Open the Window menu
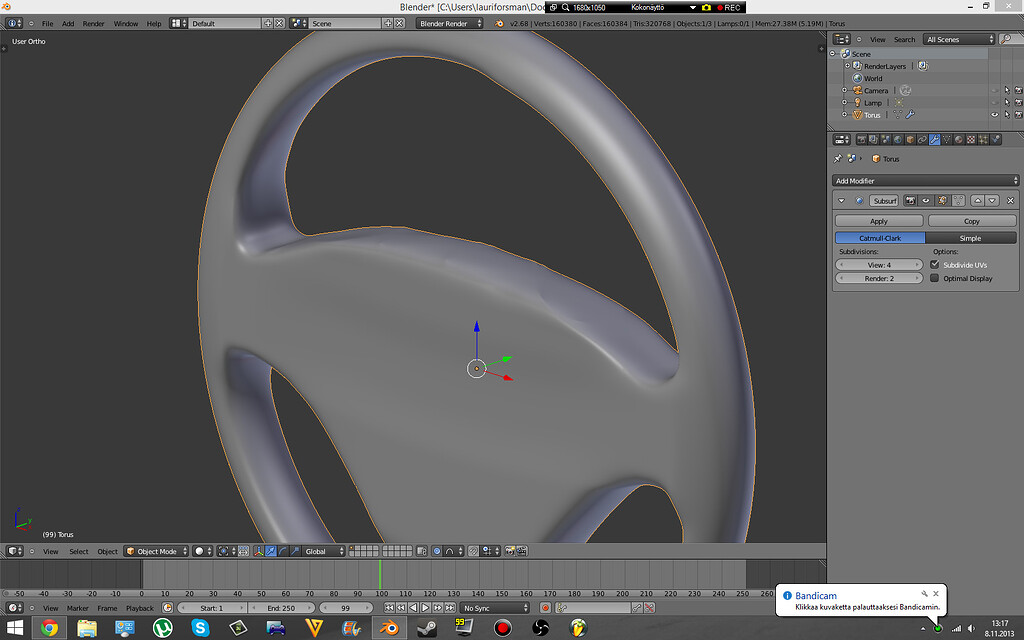1024x640 pixels. pos(125,24)
